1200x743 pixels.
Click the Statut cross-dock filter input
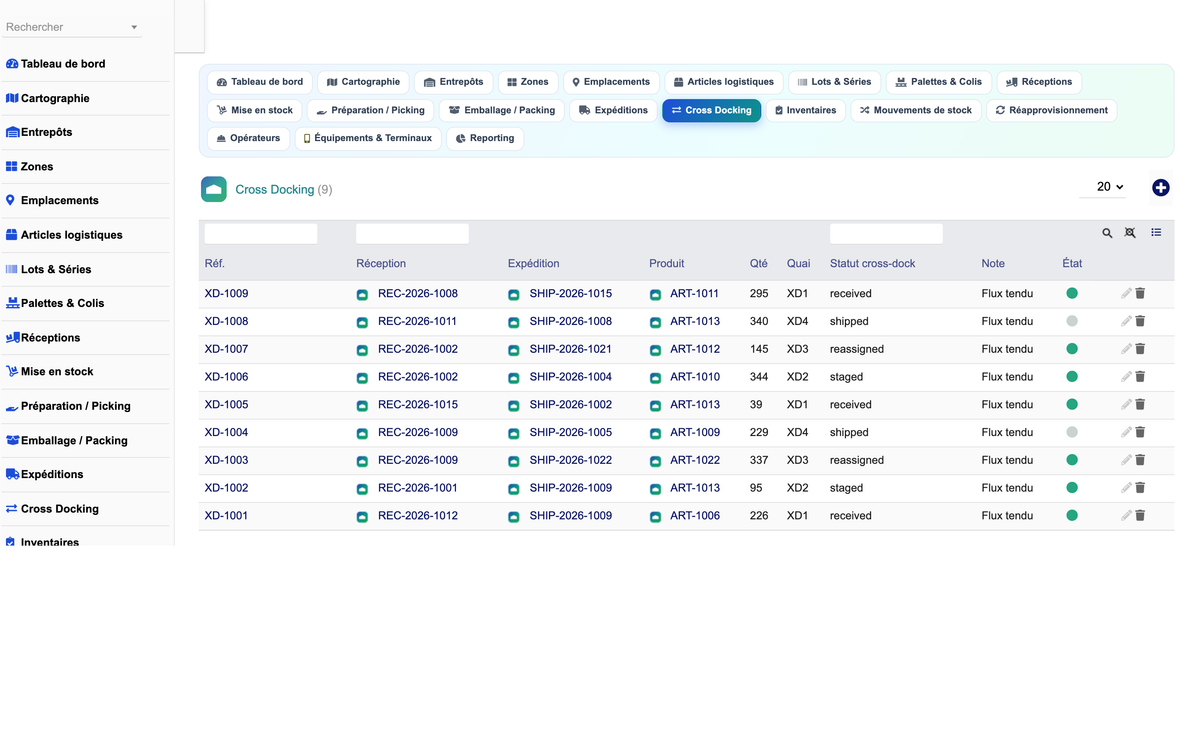pos(886,234)
